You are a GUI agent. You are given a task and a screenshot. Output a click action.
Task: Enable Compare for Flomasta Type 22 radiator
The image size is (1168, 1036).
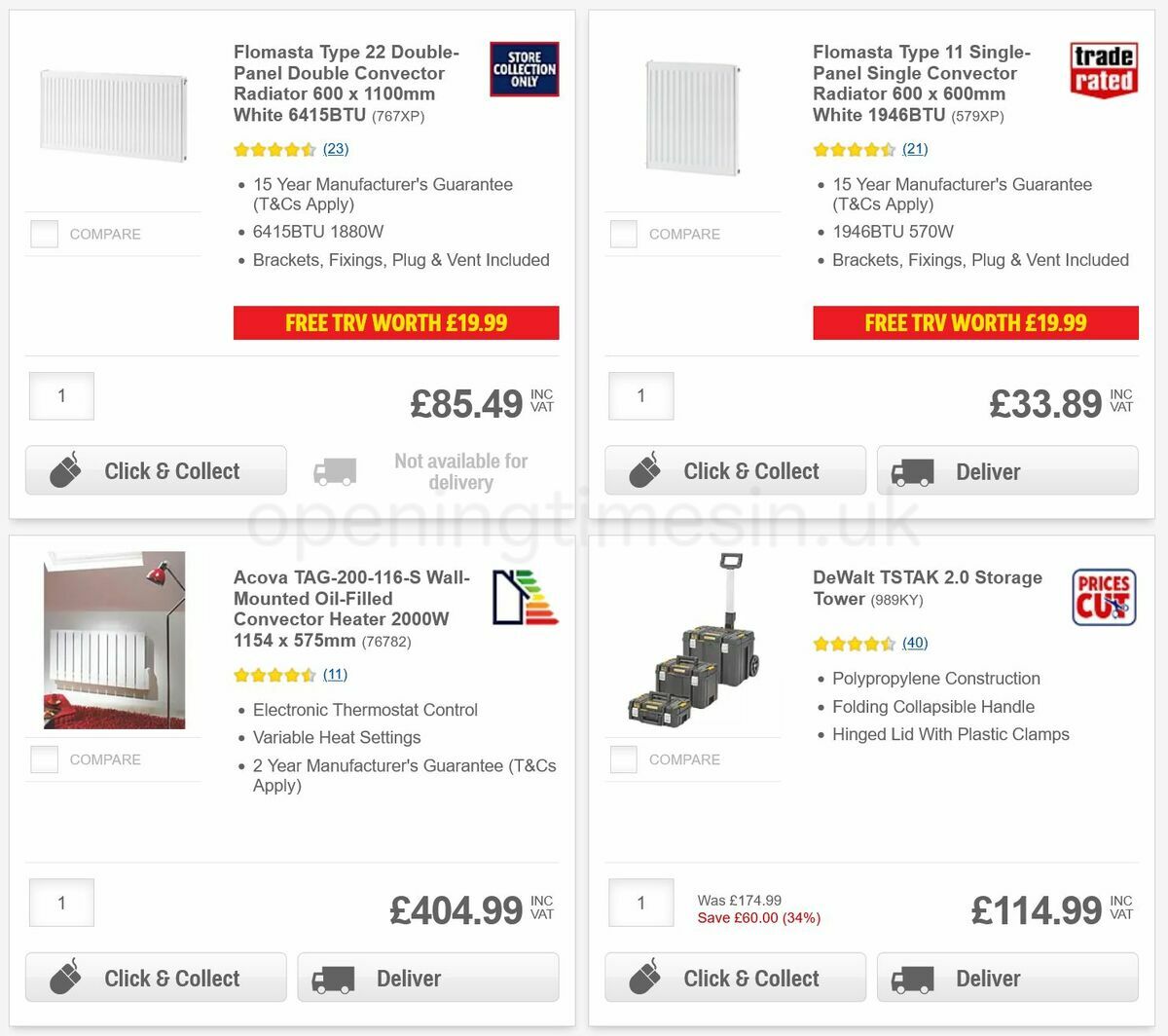tap(44, 234)
